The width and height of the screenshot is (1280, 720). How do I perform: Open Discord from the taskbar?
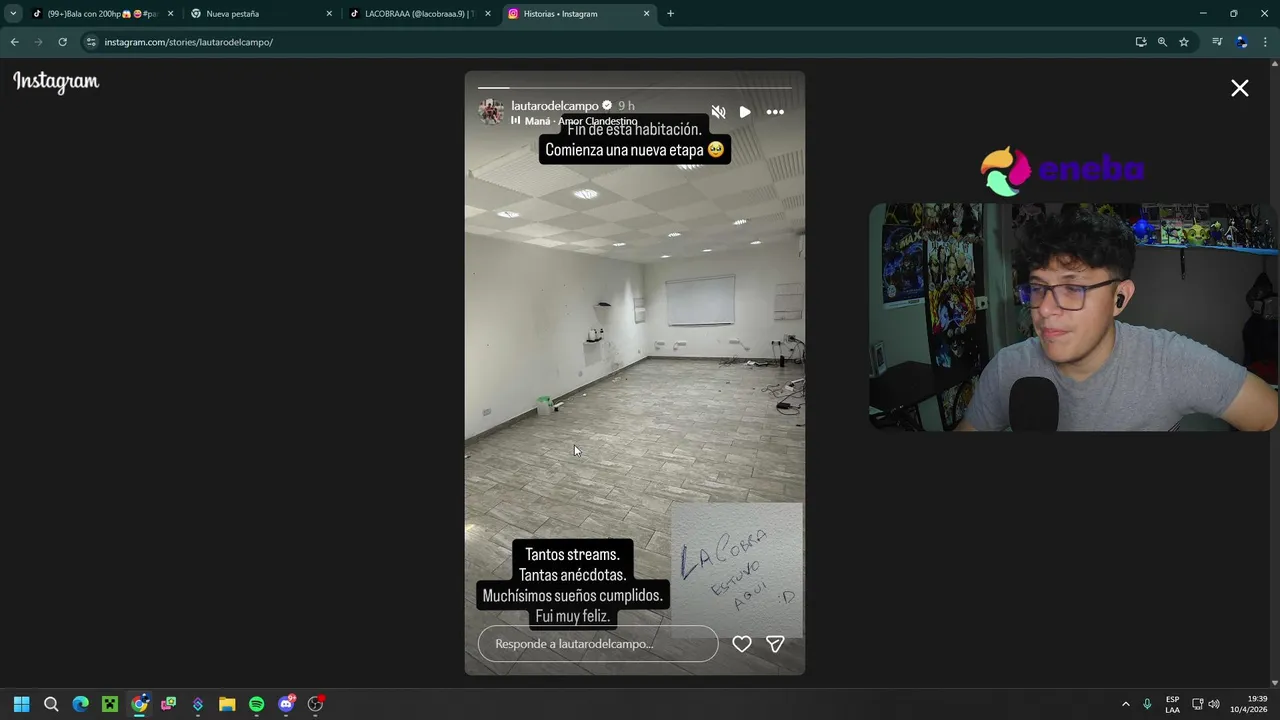pyautogui.click(x=287, y=704)
